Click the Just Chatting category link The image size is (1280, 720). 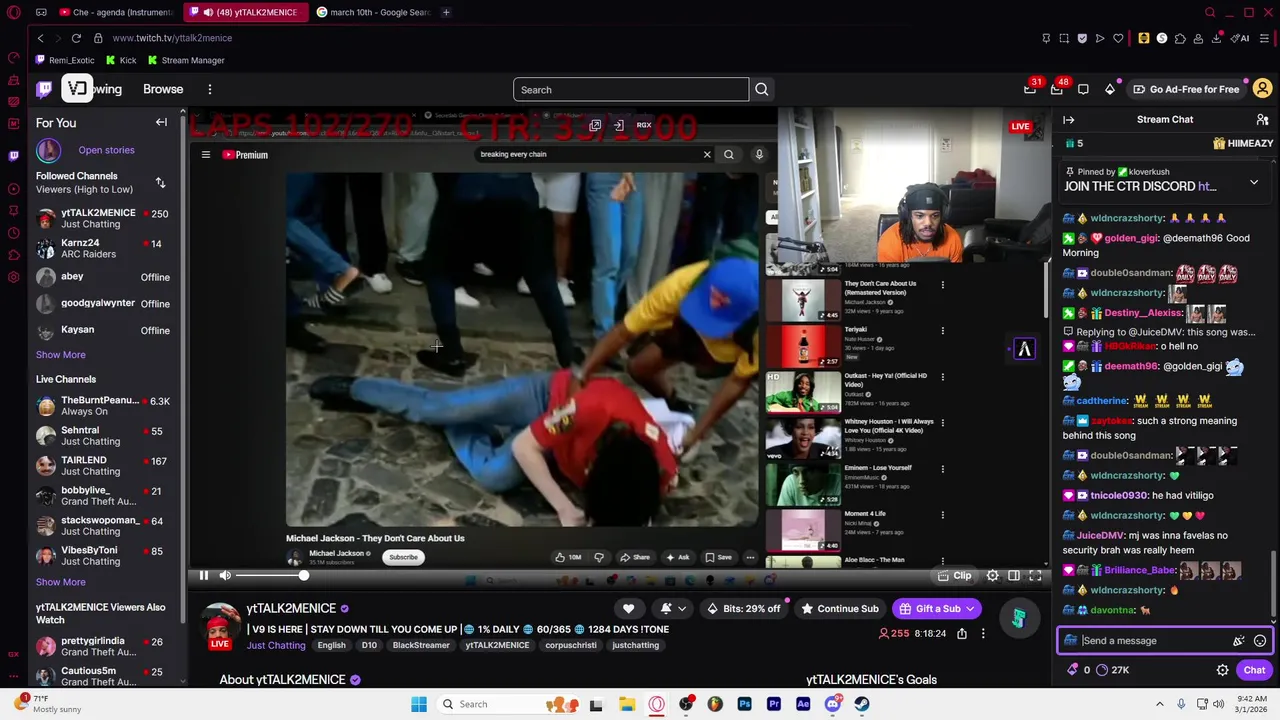(x=276, y=645)
